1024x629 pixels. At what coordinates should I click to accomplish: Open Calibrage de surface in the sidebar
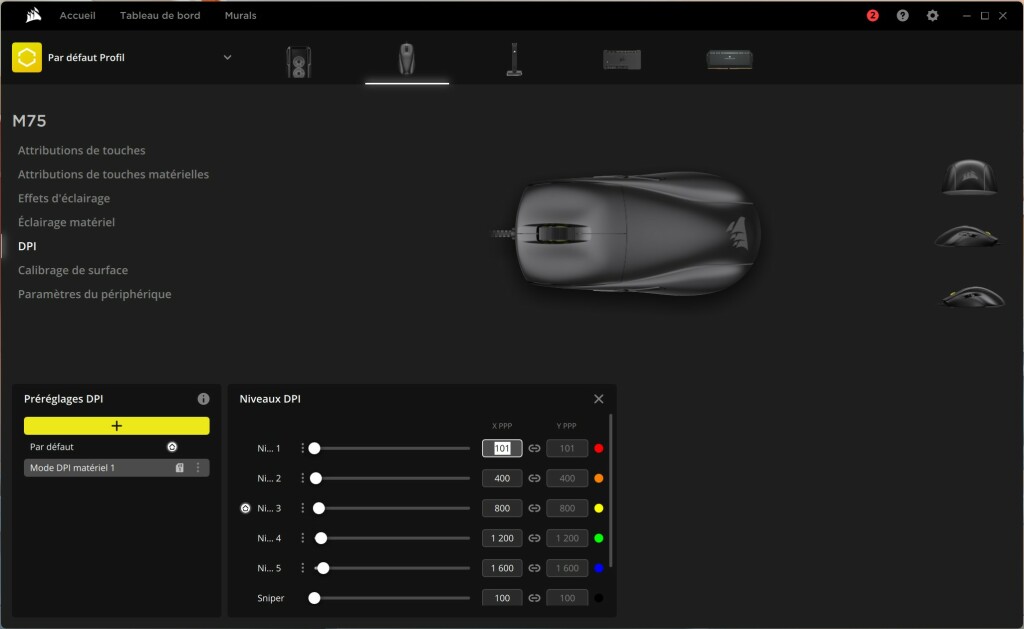(72, 269)
